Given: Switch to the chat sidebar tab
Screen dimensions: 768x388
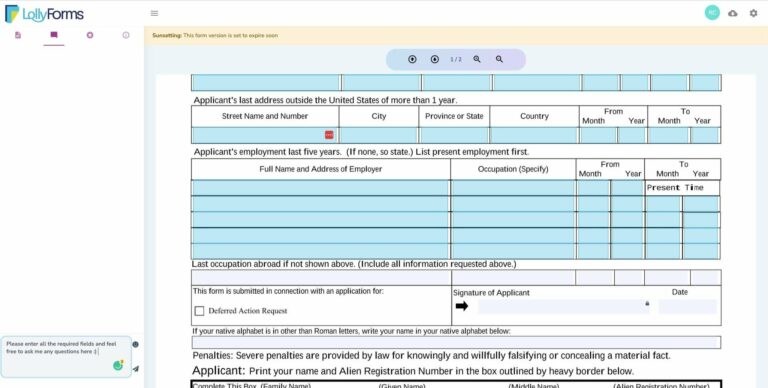Looking at the screenshot, I should 54,35.
